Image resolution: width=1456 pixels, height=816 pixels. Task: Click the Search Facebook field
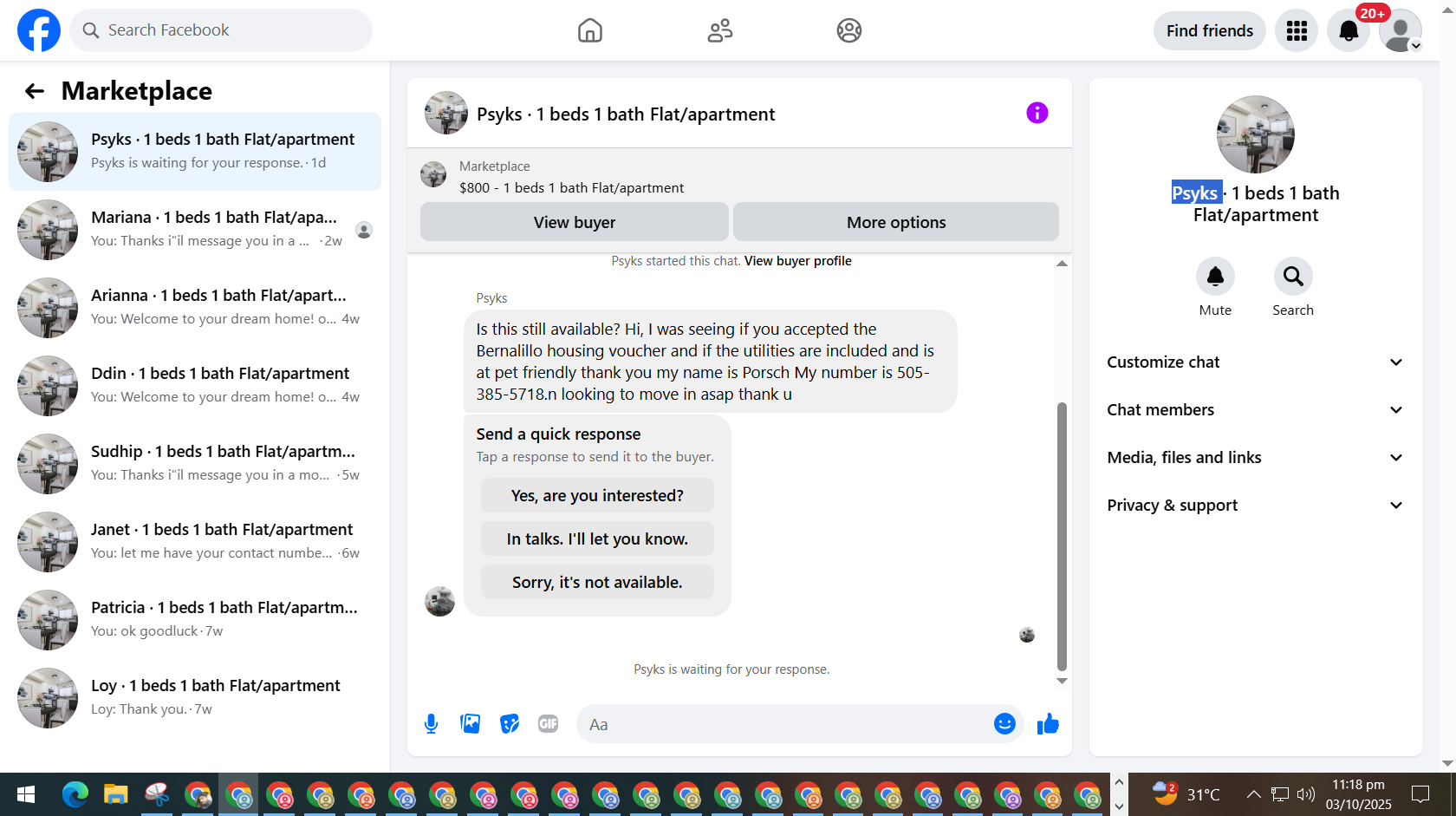pyautogui.click(x=221, y=30)
